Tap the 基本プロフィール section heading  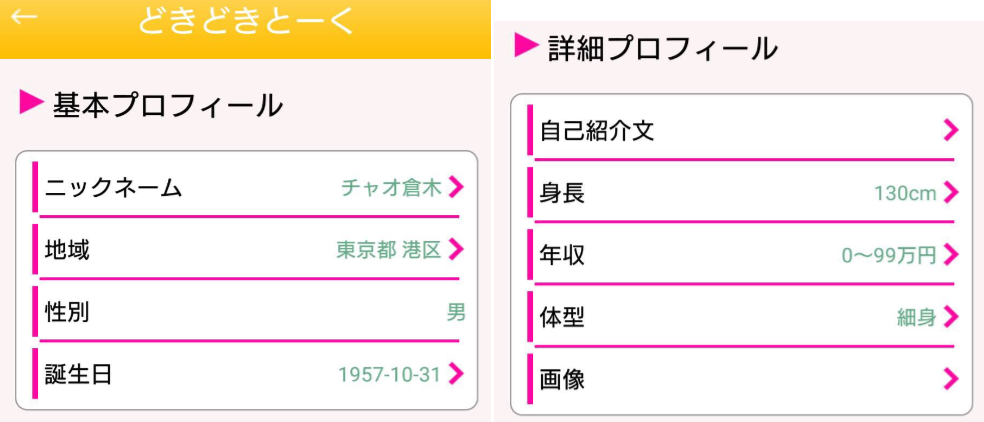[x=167, y=104]
